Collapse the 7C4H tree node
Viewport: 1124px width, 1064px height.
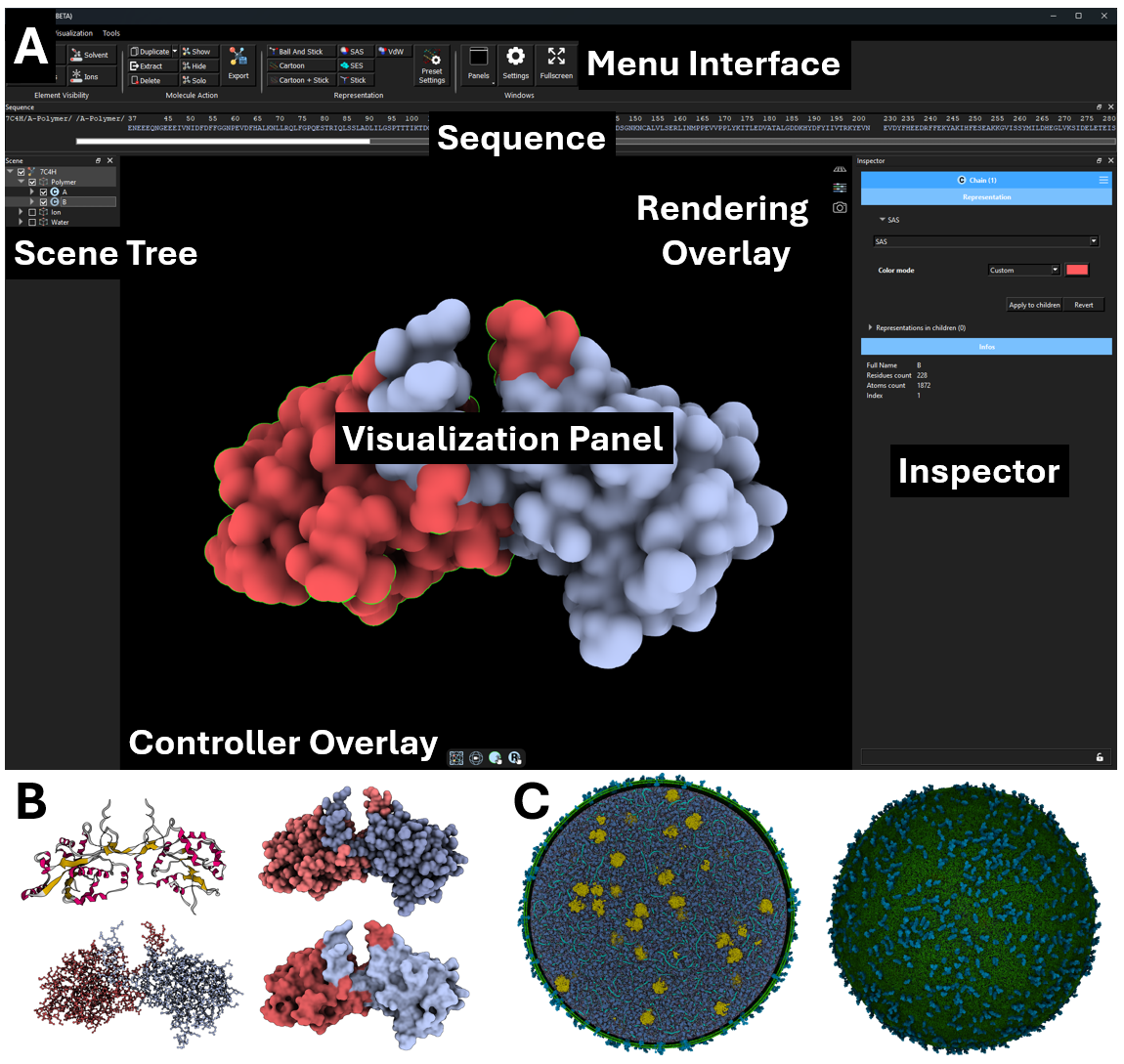coord(10,172)
